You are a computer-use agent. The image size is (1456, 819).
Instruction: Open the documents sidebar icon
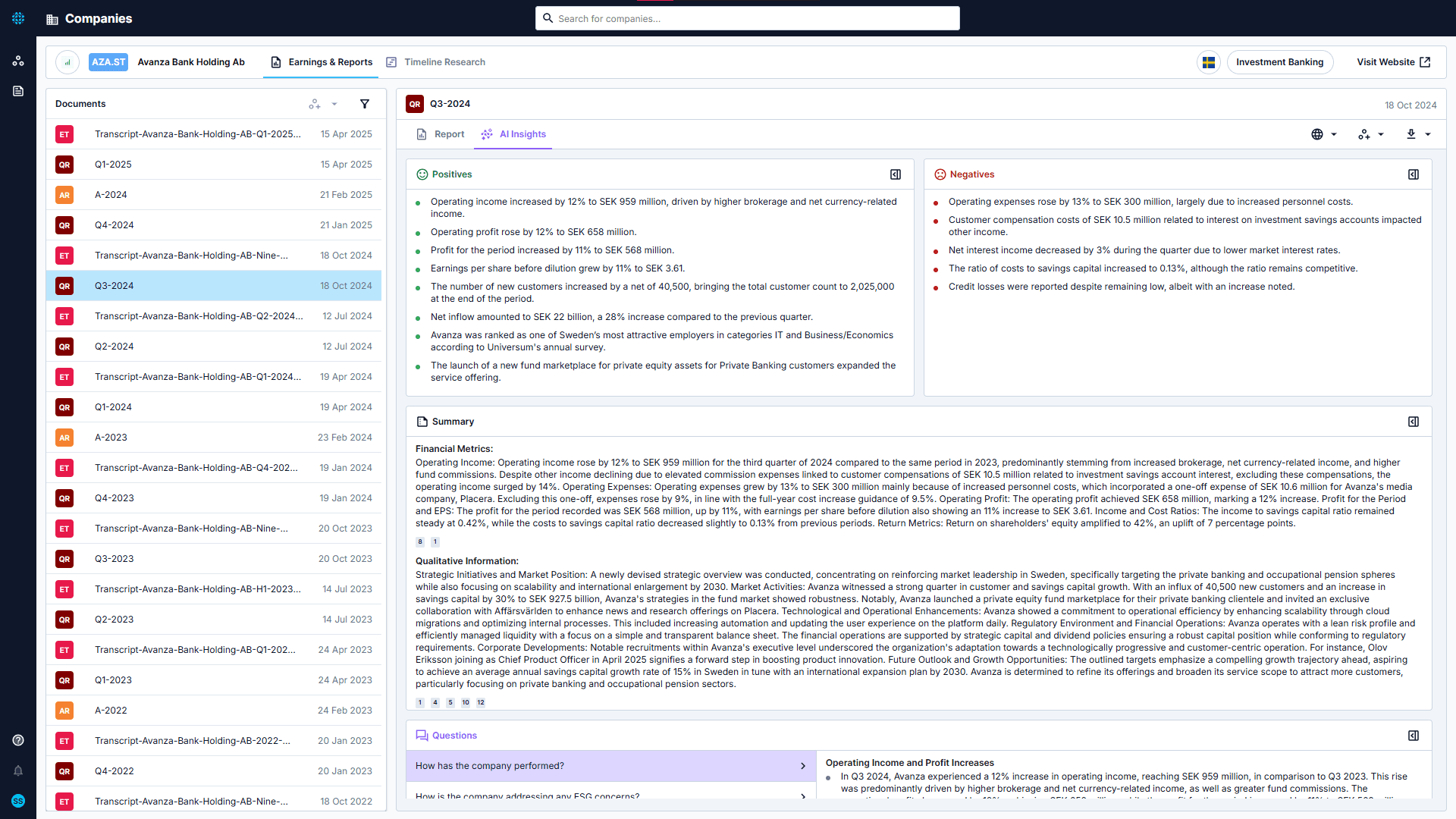[18, 91]
